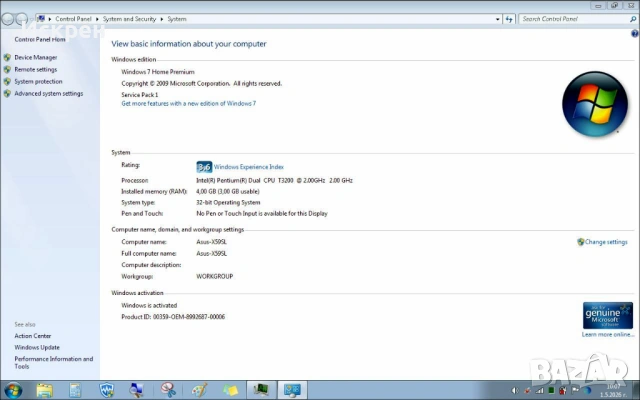Select the 4,00 GB installed memory value
Screen dimensions: 640x400
coord(228,191)
